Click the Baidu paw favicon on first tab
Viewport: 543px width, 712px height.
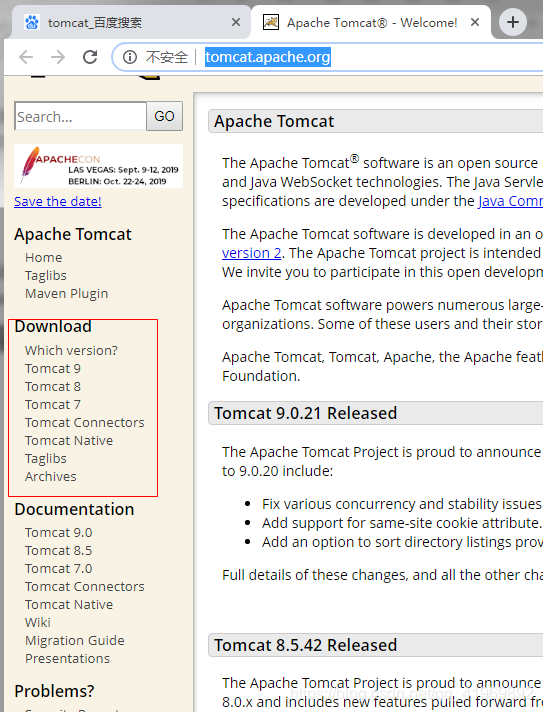(32, 22)
